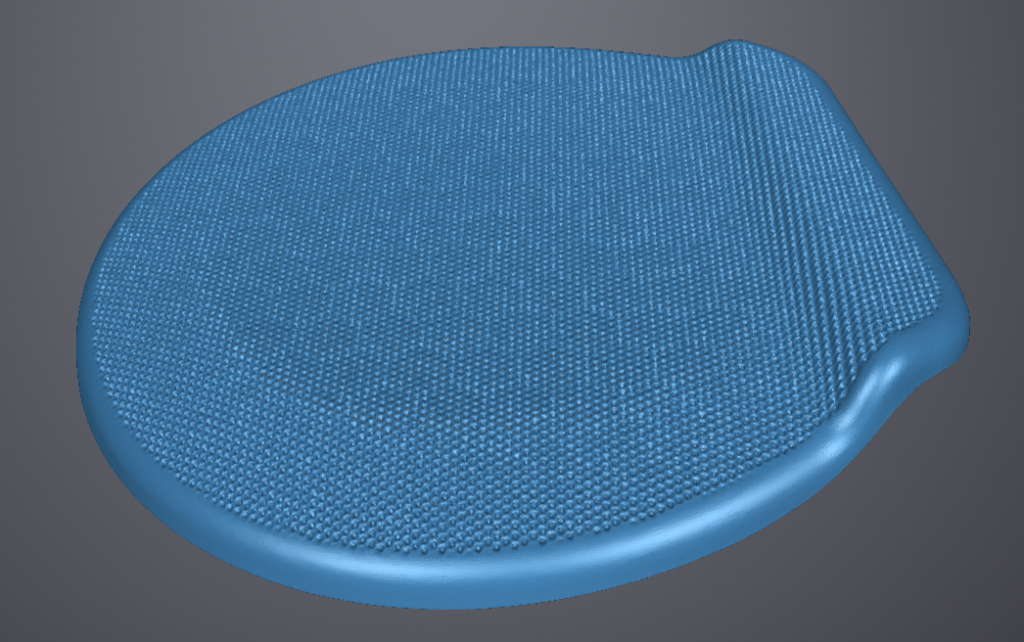Click the center of the blue textured model
Viewport: 1024px width, 642px height.
[x=500, y=320]
